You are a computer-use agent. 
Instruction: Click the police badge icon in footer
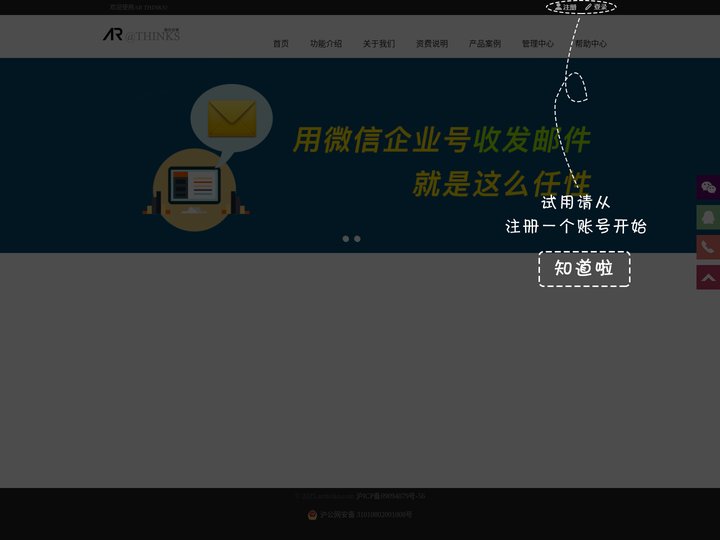pos(312,515)
